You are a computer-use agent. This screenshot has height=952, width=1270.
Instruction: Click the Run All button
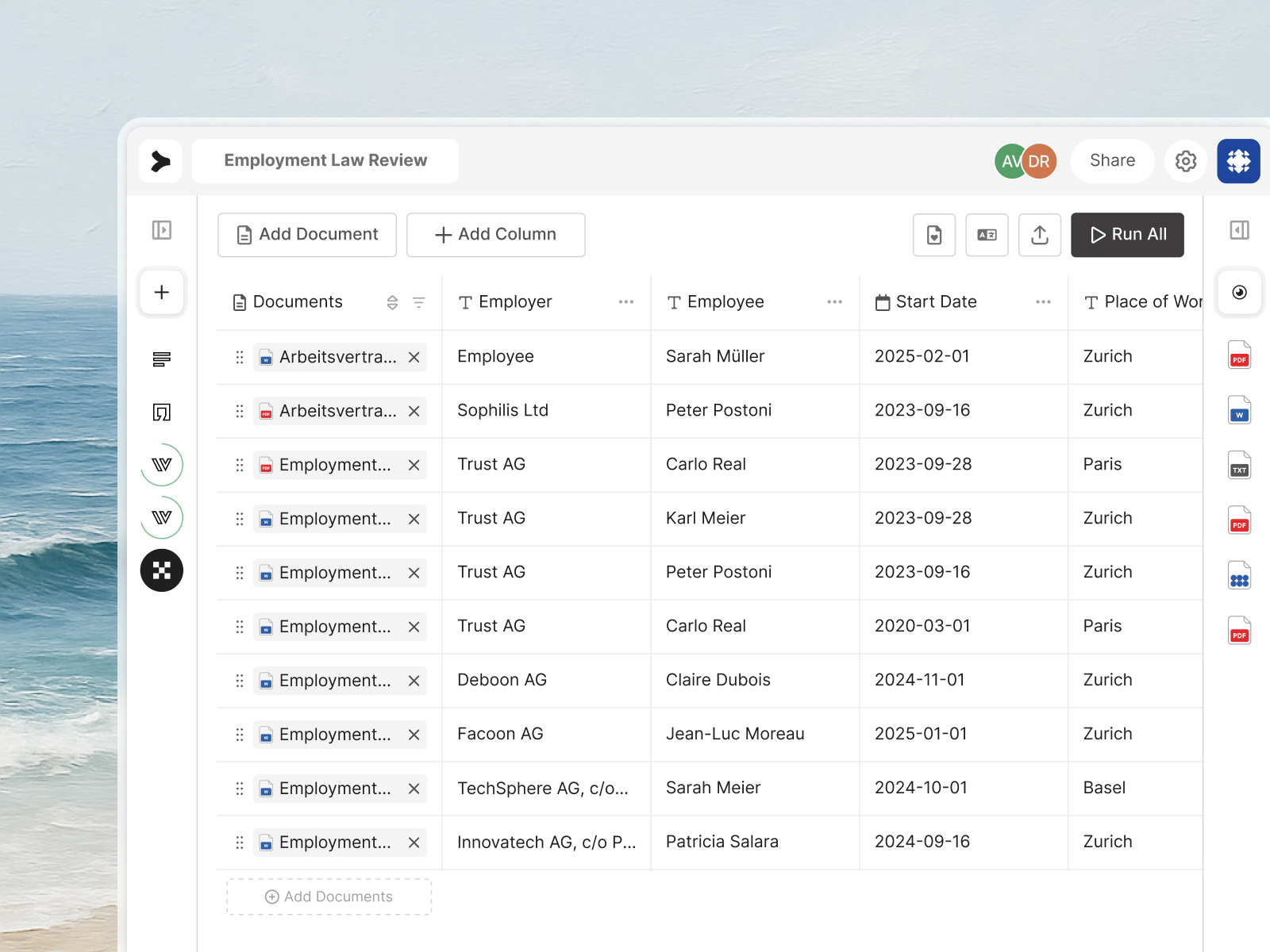1127,235
